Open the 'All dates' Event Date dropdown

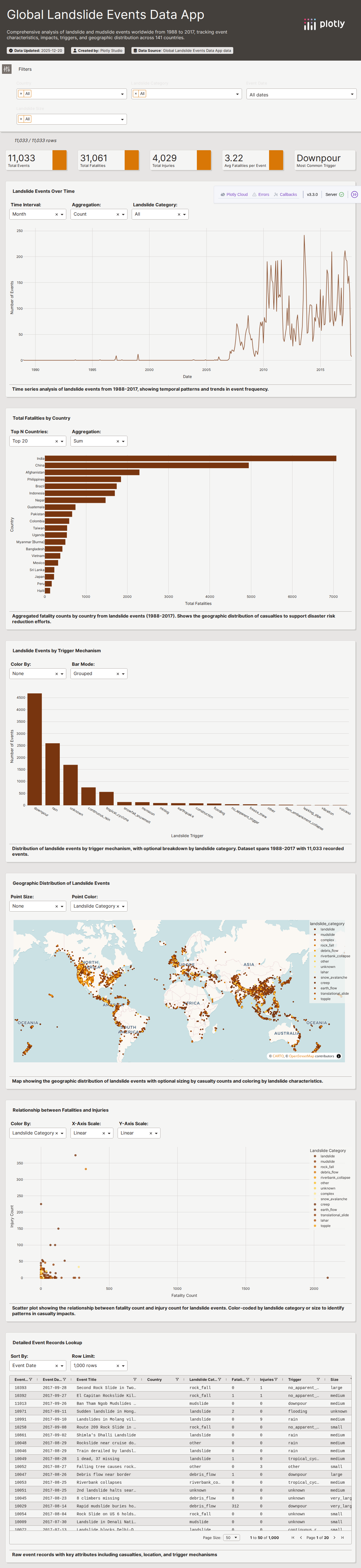pos(301,94)
